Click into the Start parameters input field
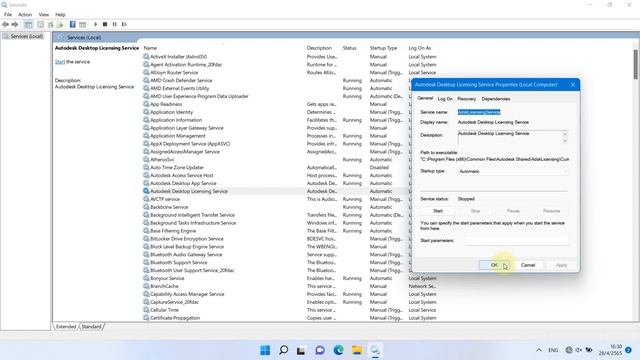Viewport: 640px width, 360px height. click(516, 240)
